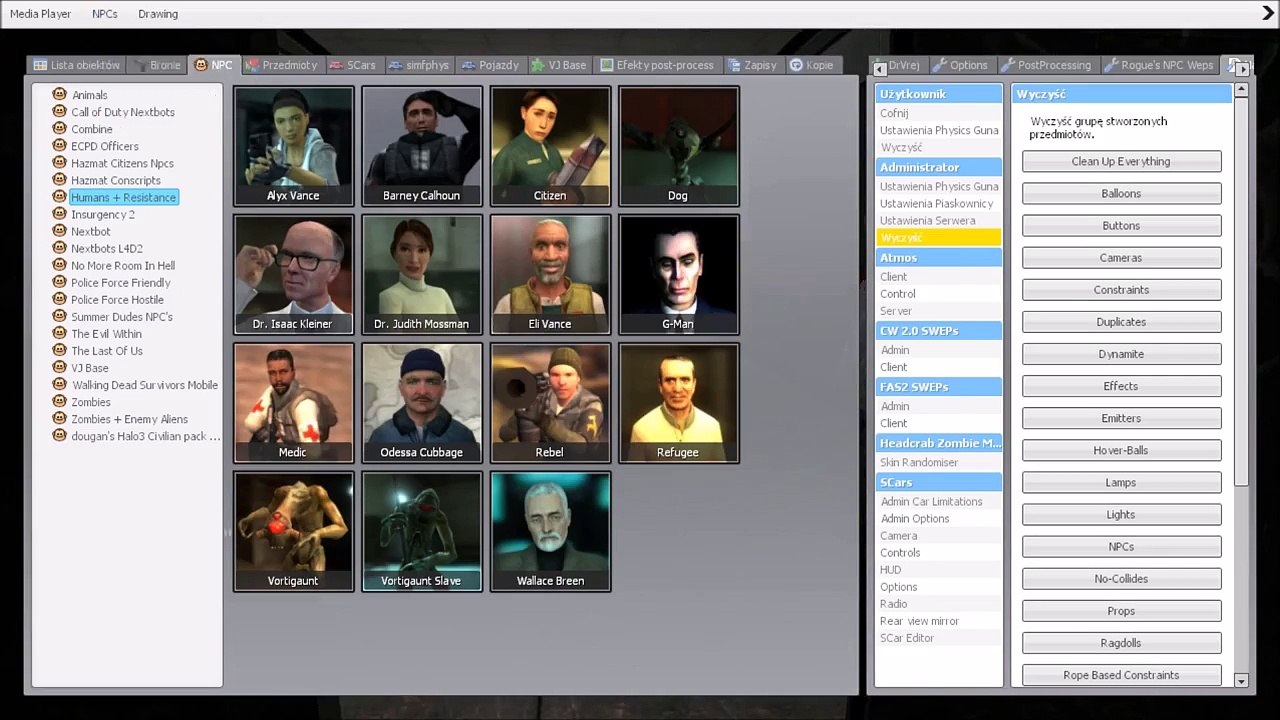This screenshot has height=720, width=1280.
Task: Click the Kopie tab icon
Action: [x=796, y=65]
